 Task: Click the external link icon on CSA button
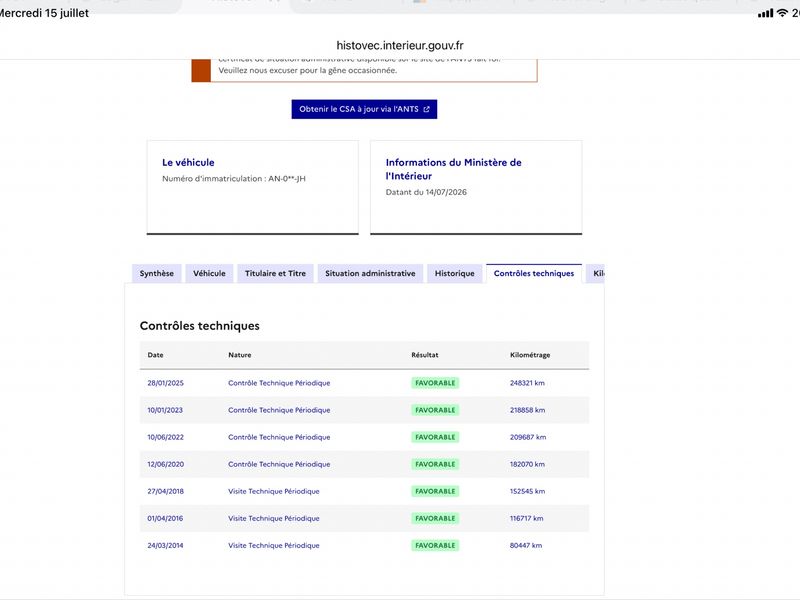click(x=427, y=109)
